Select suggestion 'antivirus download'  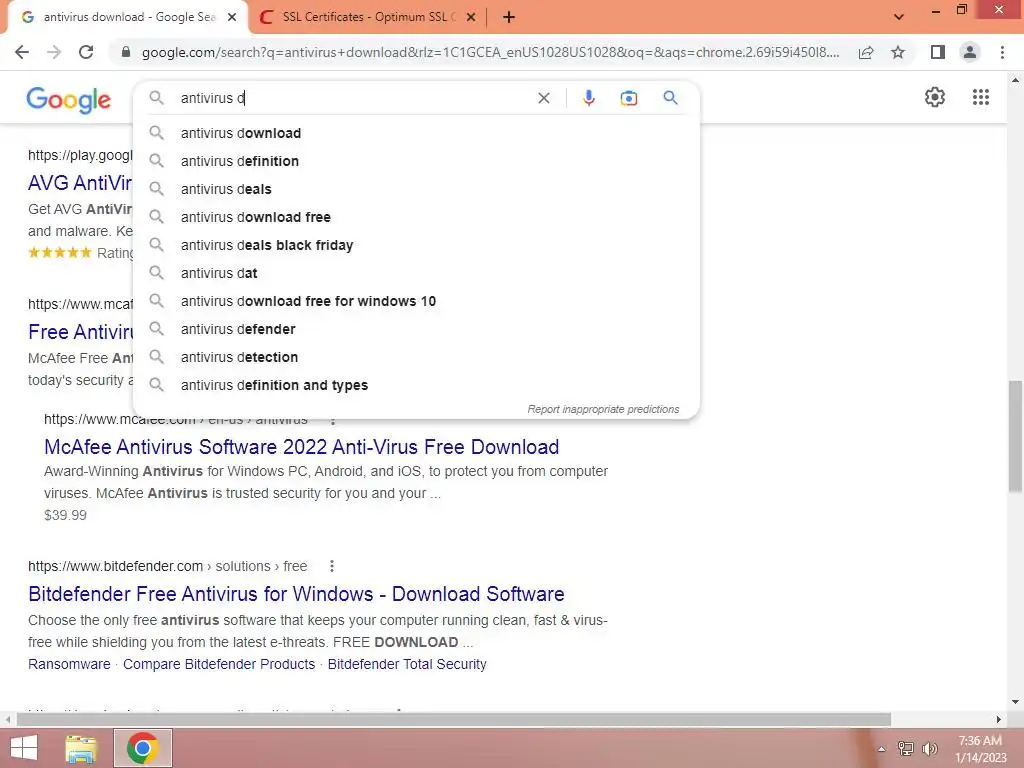click(x=416, y=133)
